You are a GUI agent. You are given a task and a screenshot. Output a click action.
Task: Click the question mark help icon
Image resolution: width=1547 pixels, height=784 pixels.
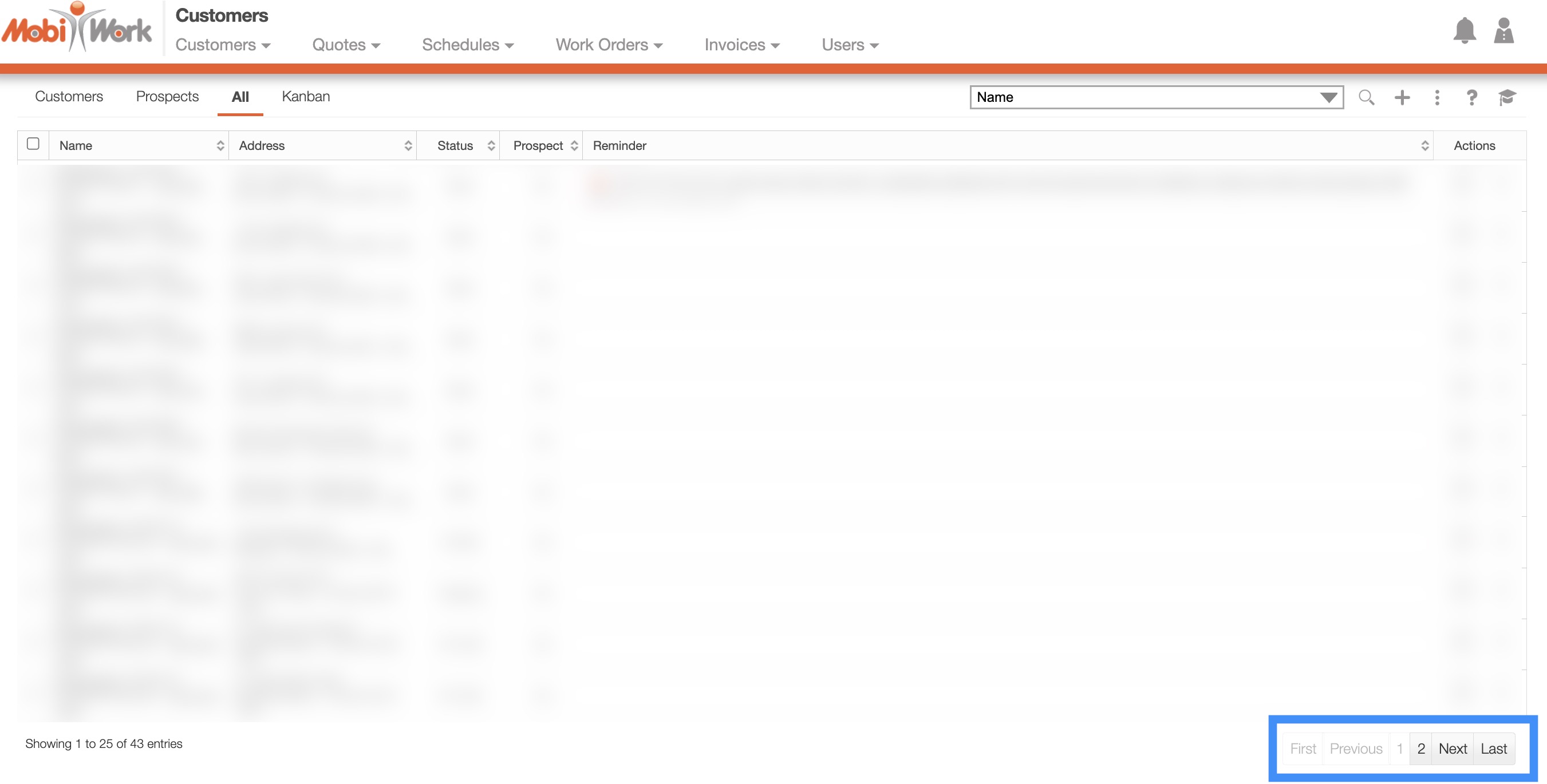pyautogui.click(x=1471, y=97)
